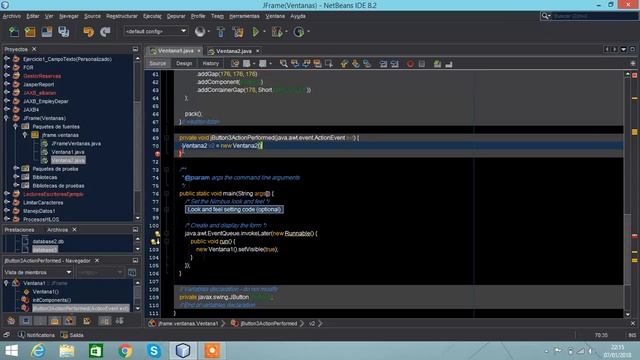Screen dimensions: 640x360
Task: Click the Redo arrow icon
Action: pos(105,31)
